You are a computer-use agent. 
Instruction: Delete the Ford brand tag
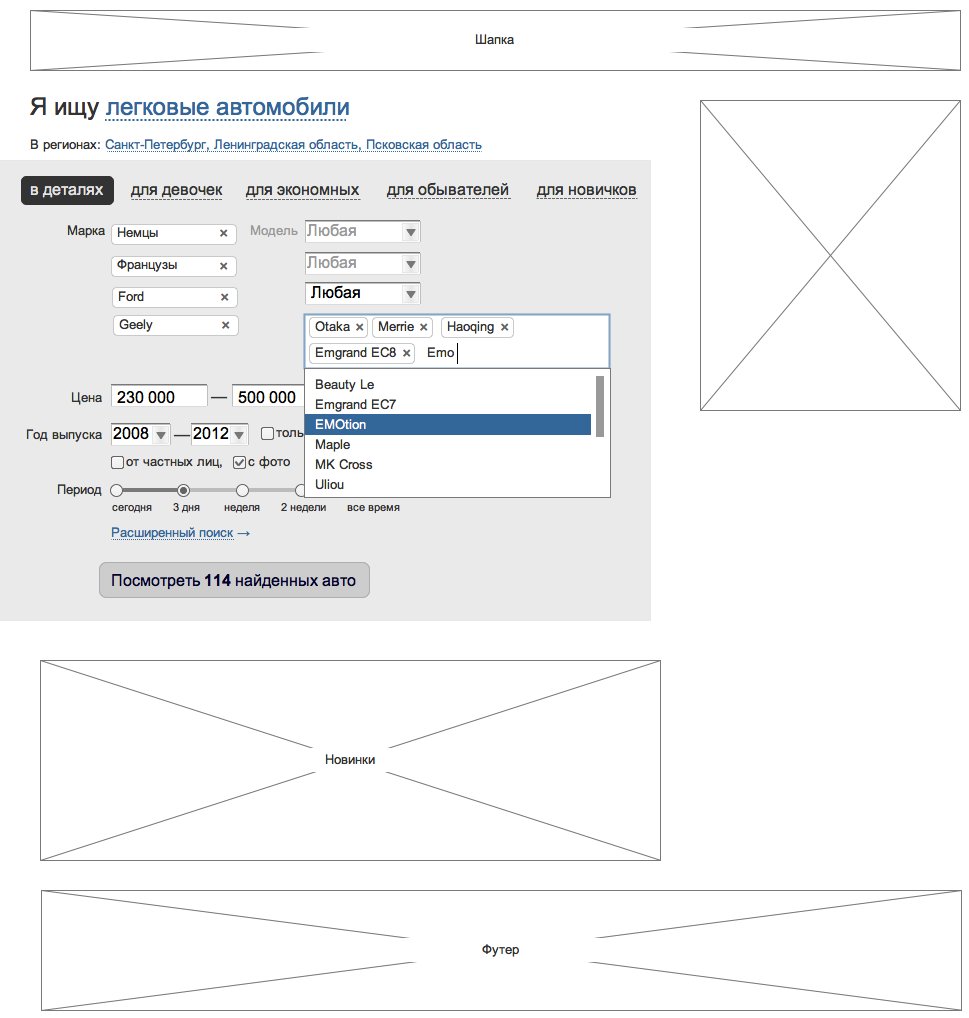[x=224, y=297]
